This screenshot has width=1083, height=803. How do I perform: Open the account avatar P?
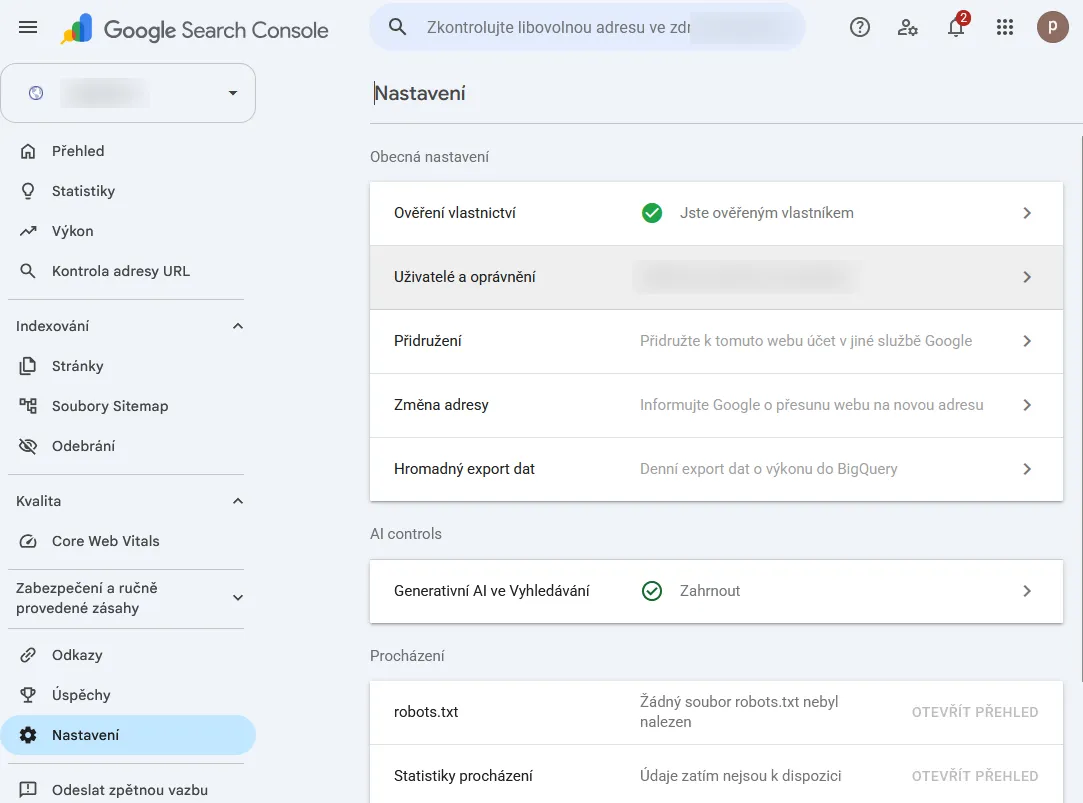click(x=1052, y=27)
